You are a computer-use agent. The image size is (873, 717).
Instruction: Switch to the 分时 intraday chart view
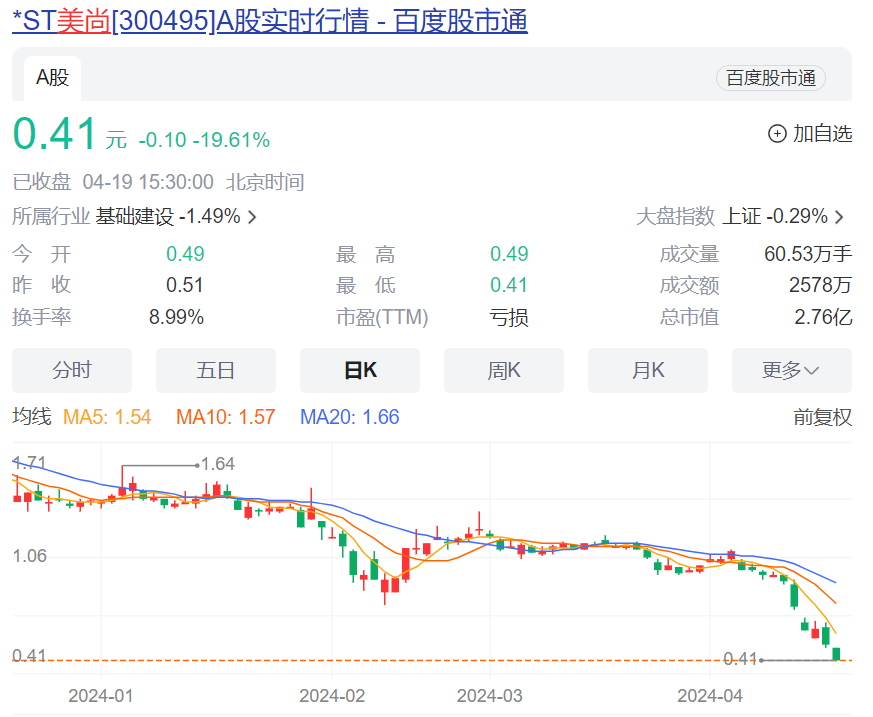pyautogui.click(x=71, y=370)
